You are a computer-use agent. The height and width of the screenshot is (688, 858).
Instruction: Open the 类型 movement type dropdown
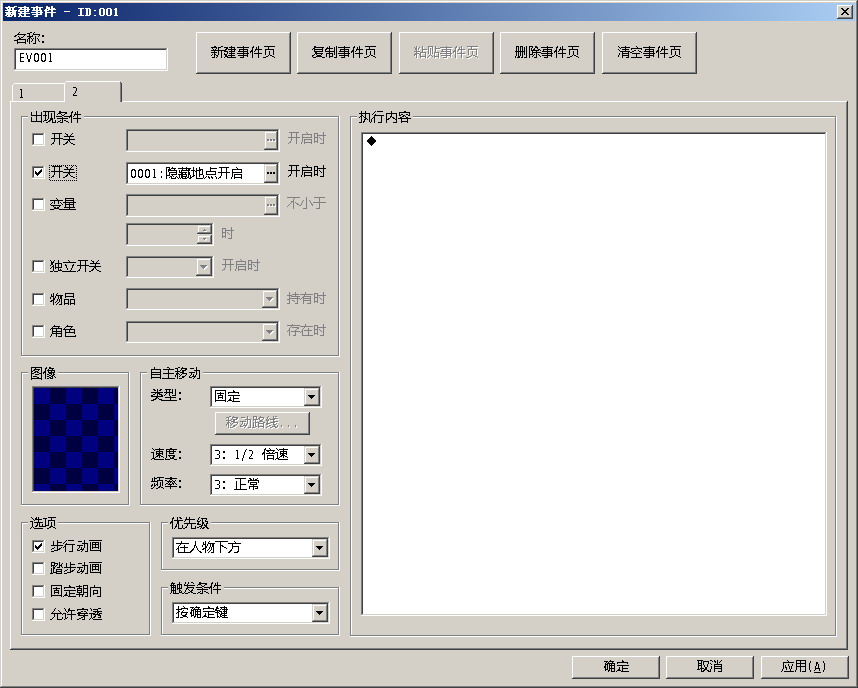[312, 397]
